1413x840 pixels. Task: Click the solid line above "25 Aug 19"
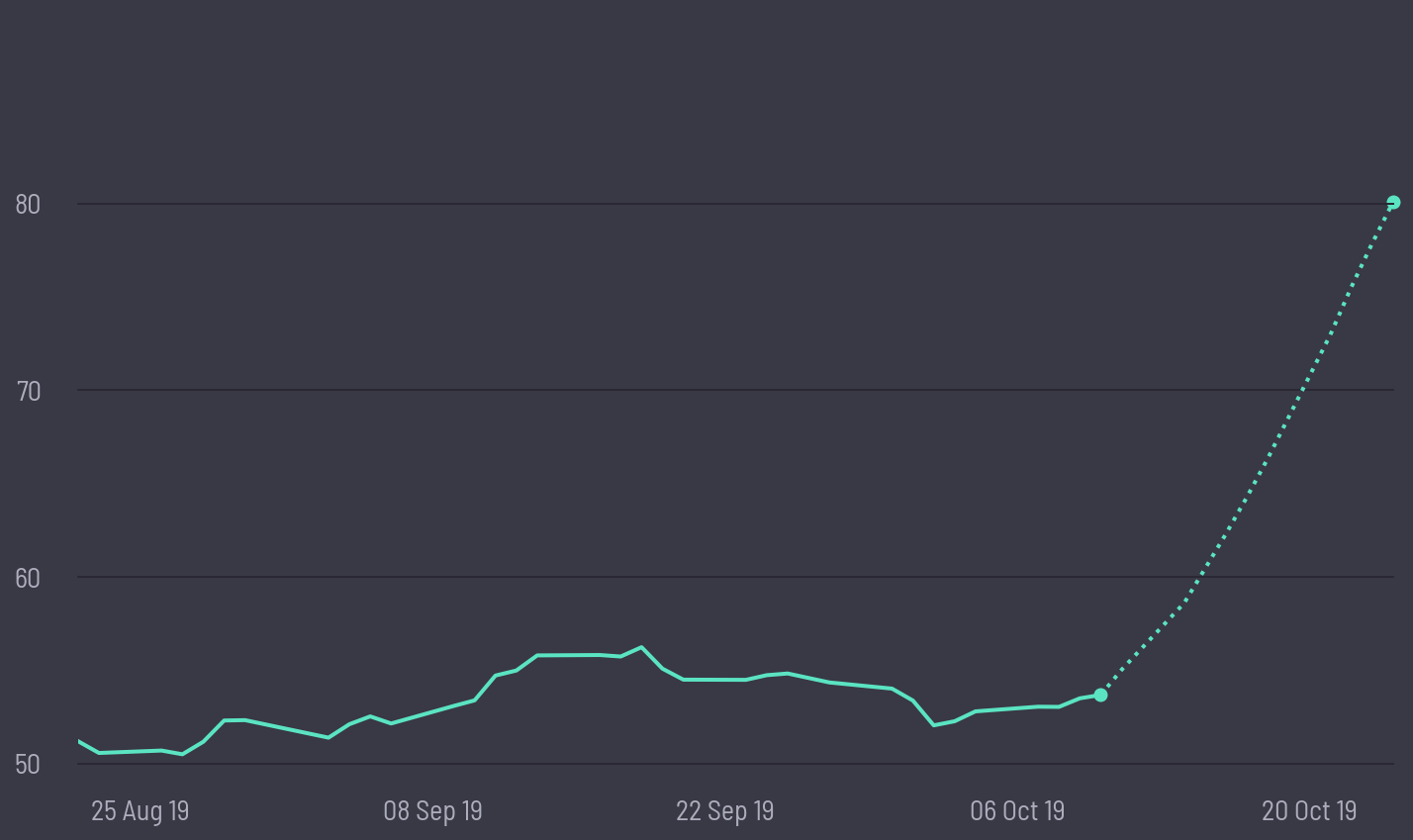coord(140,751)
